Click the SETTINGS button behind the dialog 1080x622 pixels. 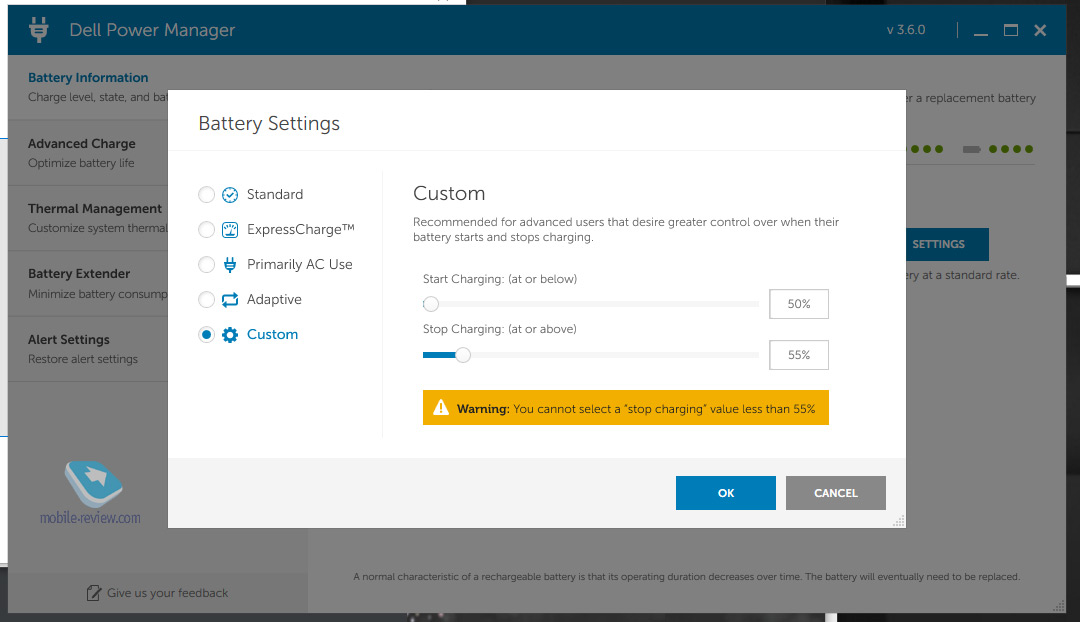tap(947, 245)
